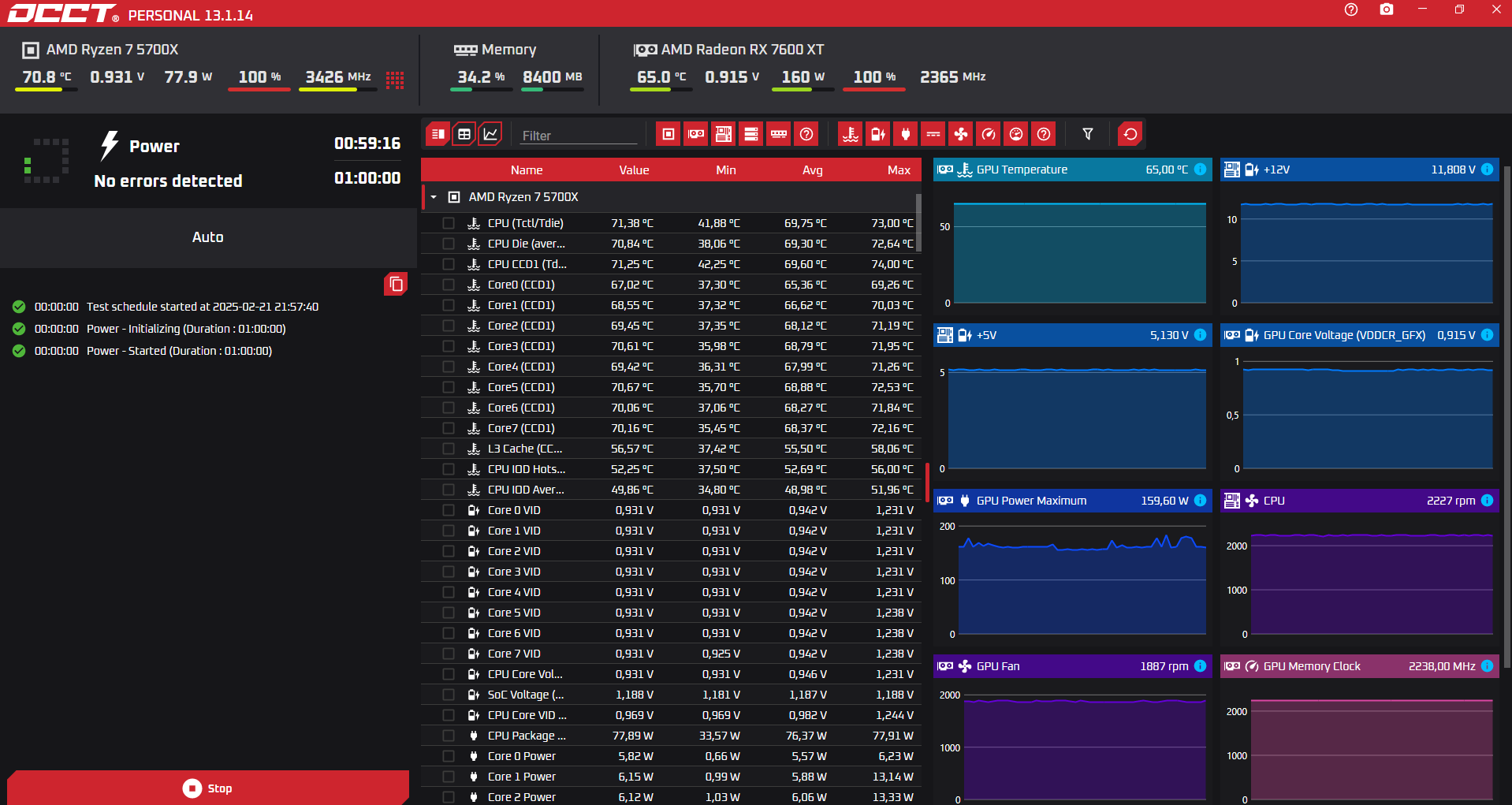Click the 'No errors detected' status text
Viewport: 1512px width, 805px height.
(x=168, y=181)
